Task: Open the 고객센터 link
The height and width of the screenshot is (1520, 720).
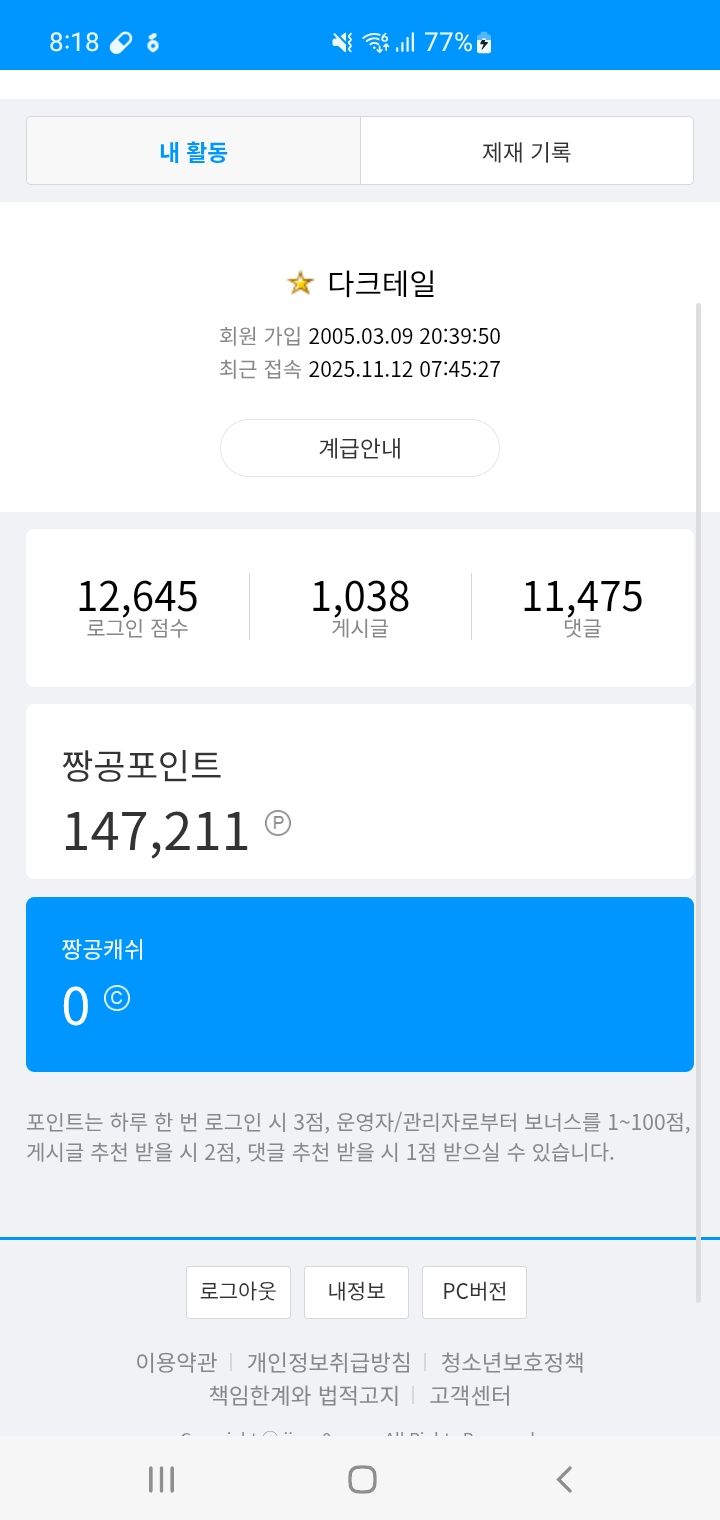Action: click(x=470, y=1396)
